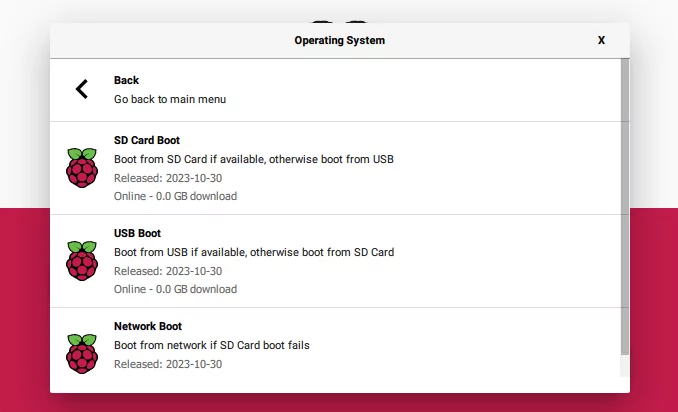Image resolution: width=678 pixels, height=412 pixels.
Task: Click the SD Card Boot release date line
Action: 168,178
